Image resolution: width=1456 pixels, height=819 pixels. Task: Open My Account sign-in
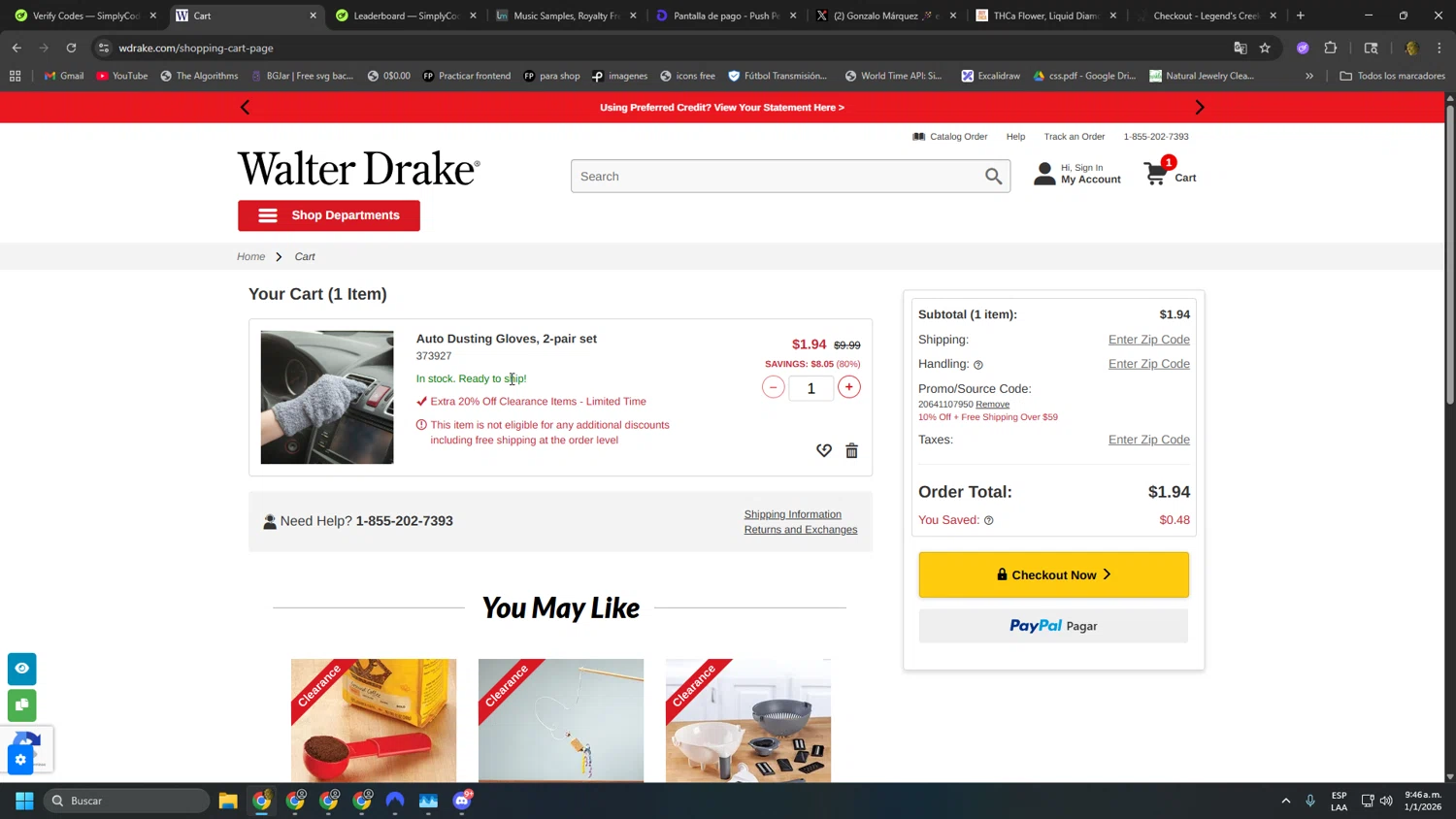(x=1076, y=174)
